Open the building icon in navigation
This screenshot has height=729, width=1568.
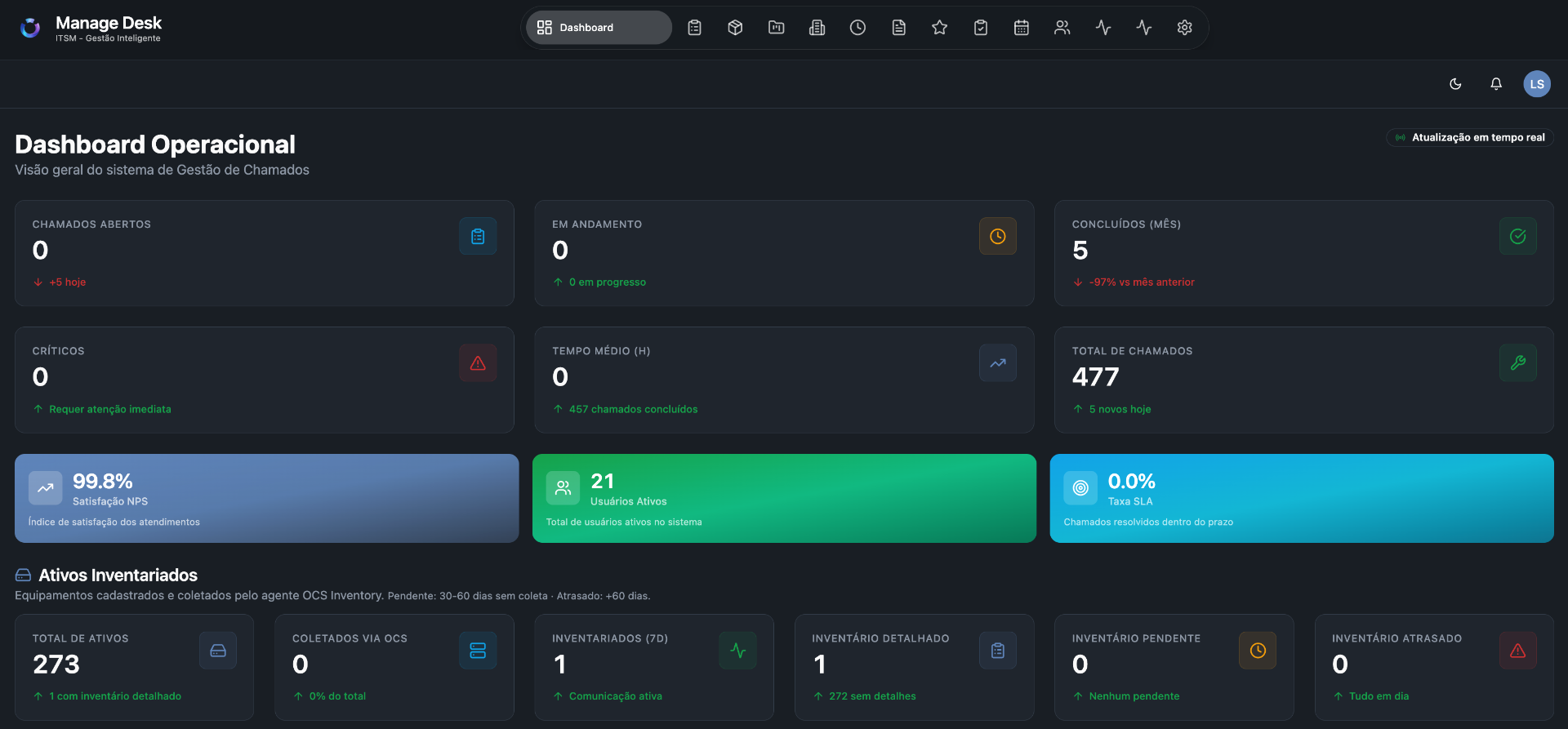tap(817, 28)
